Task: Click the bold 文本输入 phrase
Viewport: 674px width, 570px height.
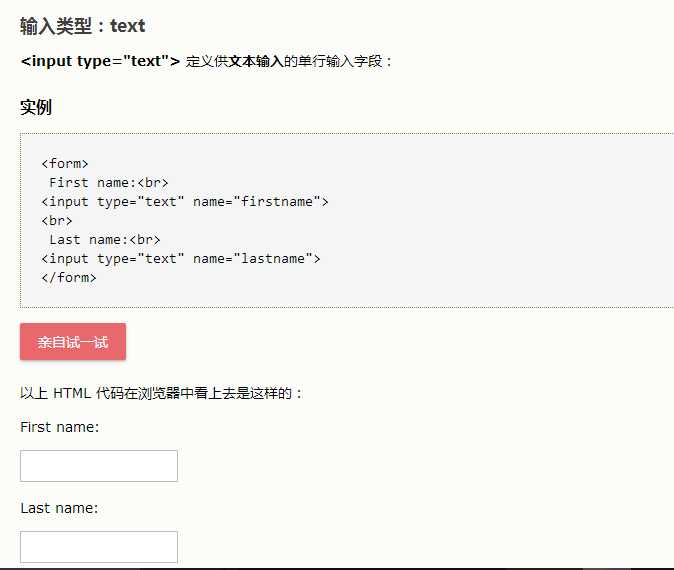Action: click(256, 61)
